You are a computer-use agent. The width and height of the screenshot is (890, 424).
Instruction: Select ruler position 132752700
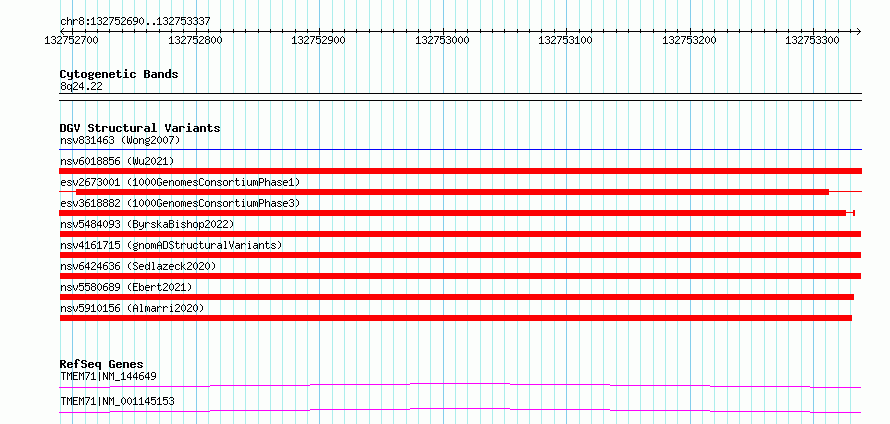pos(71,40)
